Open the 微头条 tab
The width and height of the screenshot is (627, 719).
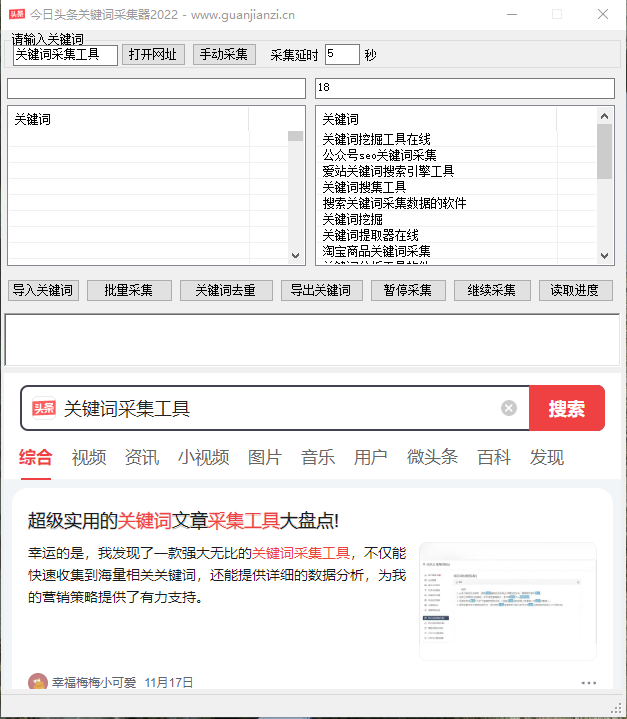(x=432, y=457)
